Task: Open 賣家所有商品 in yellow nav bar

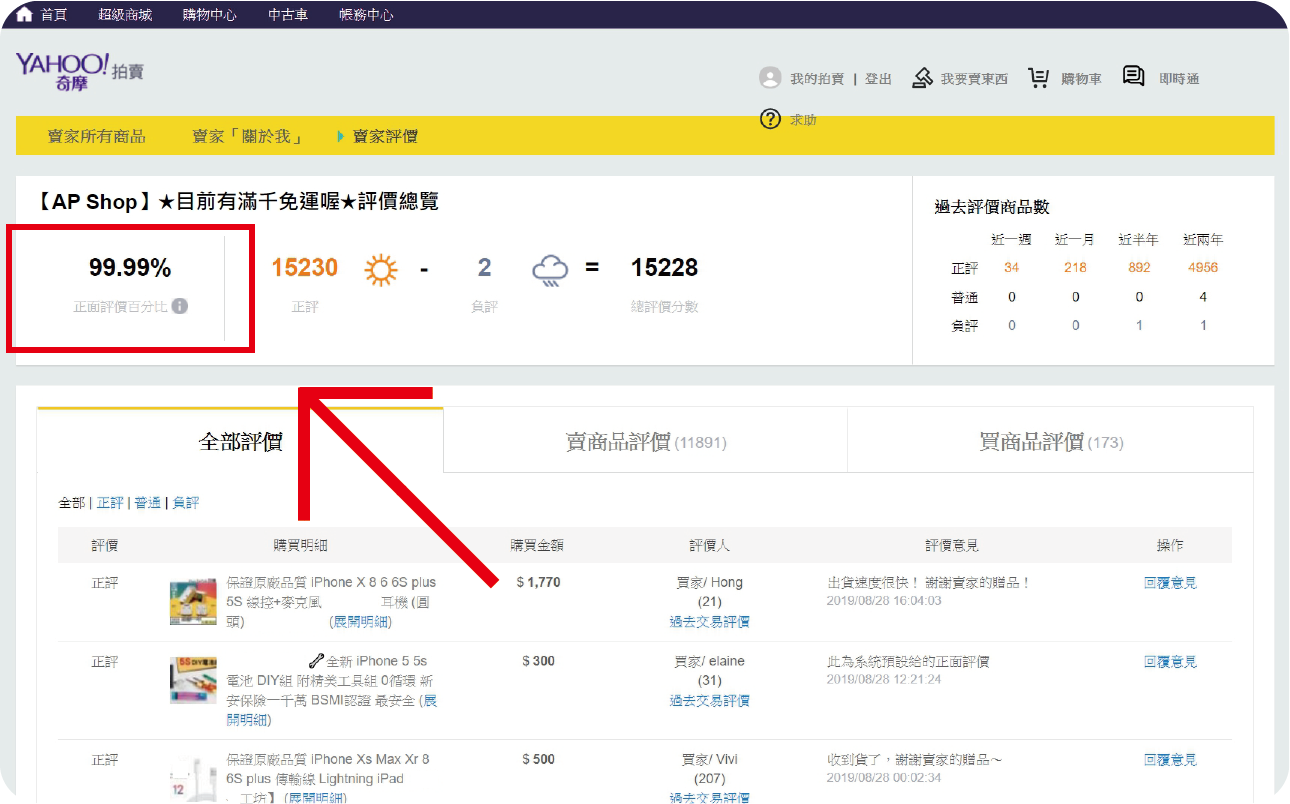Action: (97, 136)
